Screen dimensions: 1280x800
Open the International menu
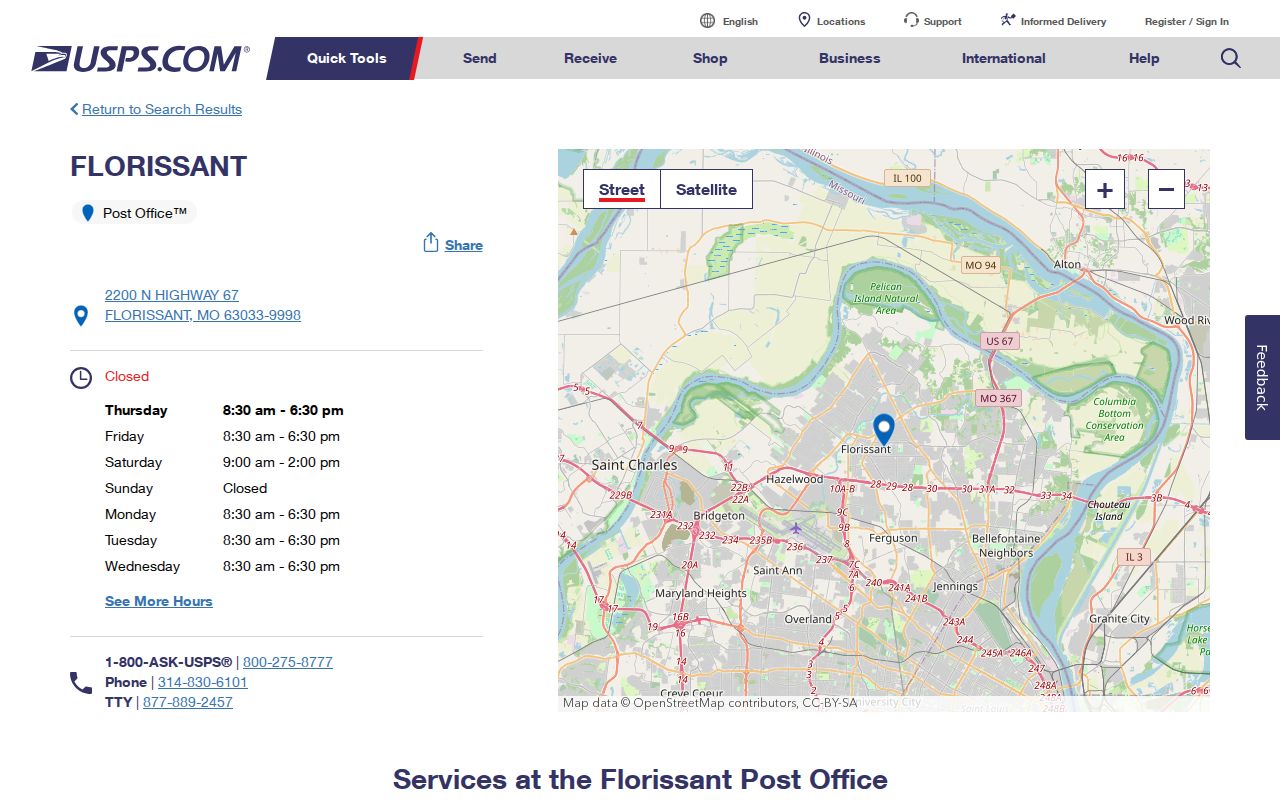[x=1004, y=58]
